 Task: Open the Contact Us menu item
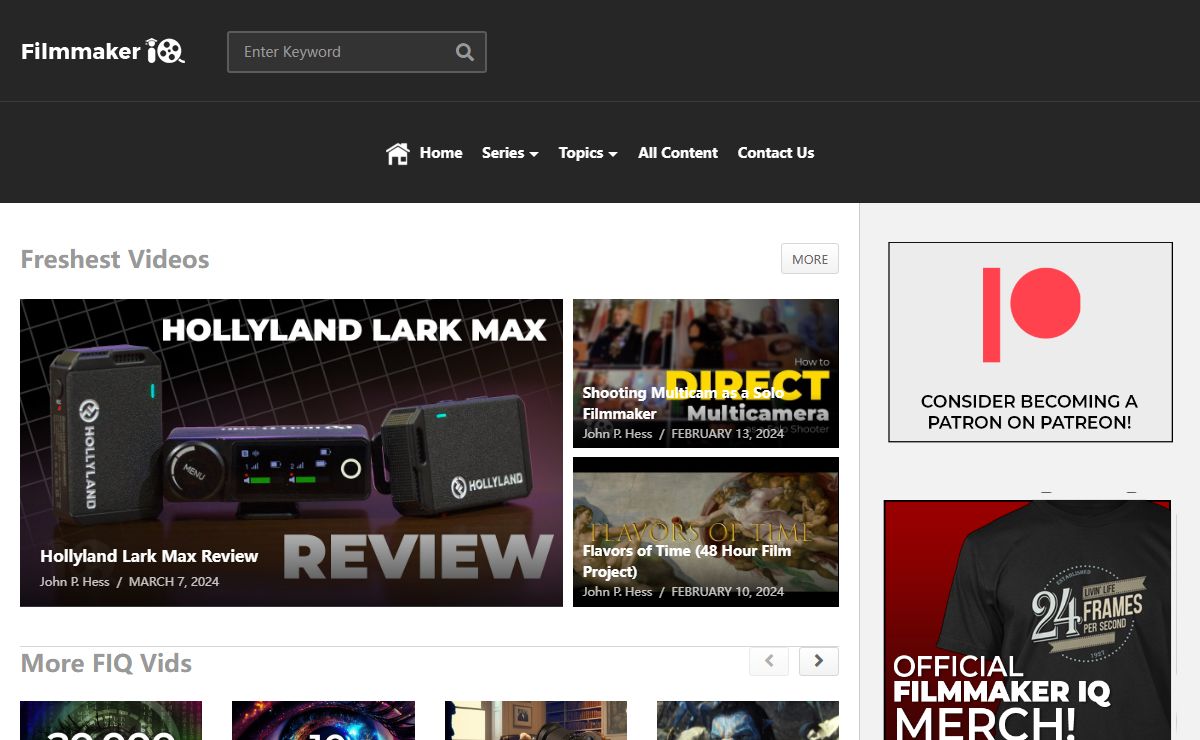[776, 153]
